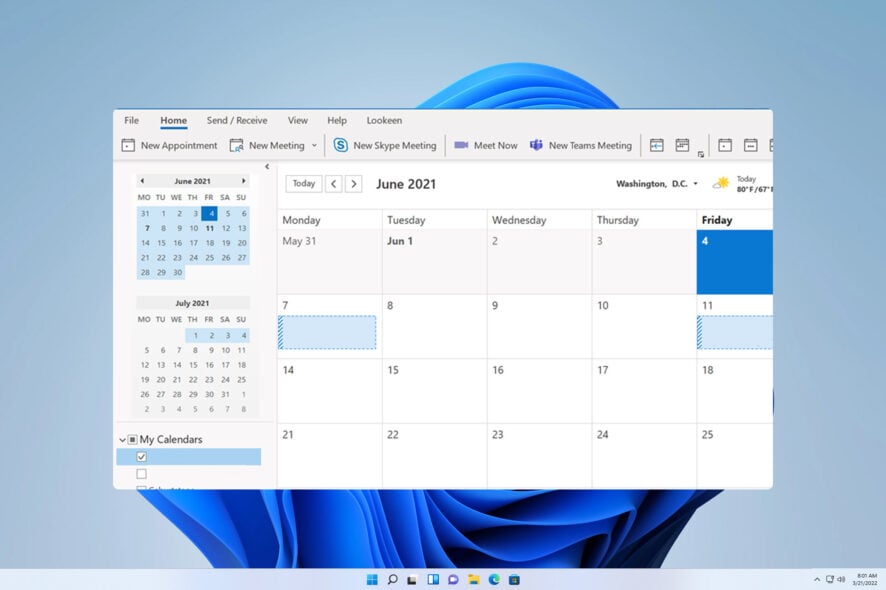Open taskbar Search magnifier
This screenshot has height=590, width=886.
pos(392,579)
